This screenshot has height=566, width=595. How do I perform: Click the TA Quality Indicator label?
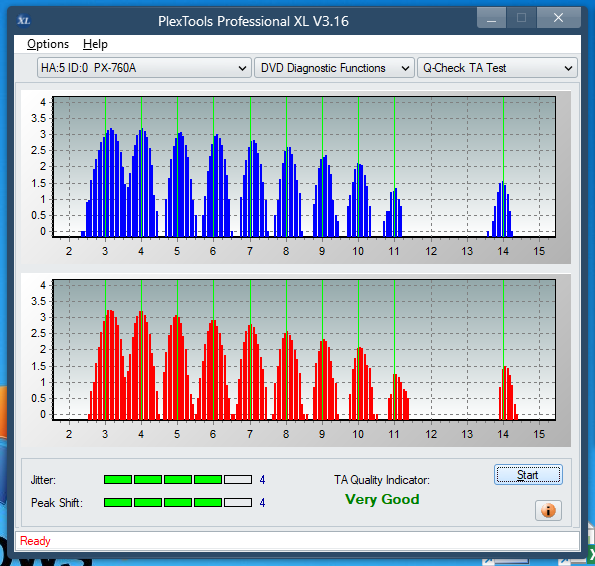382,480
